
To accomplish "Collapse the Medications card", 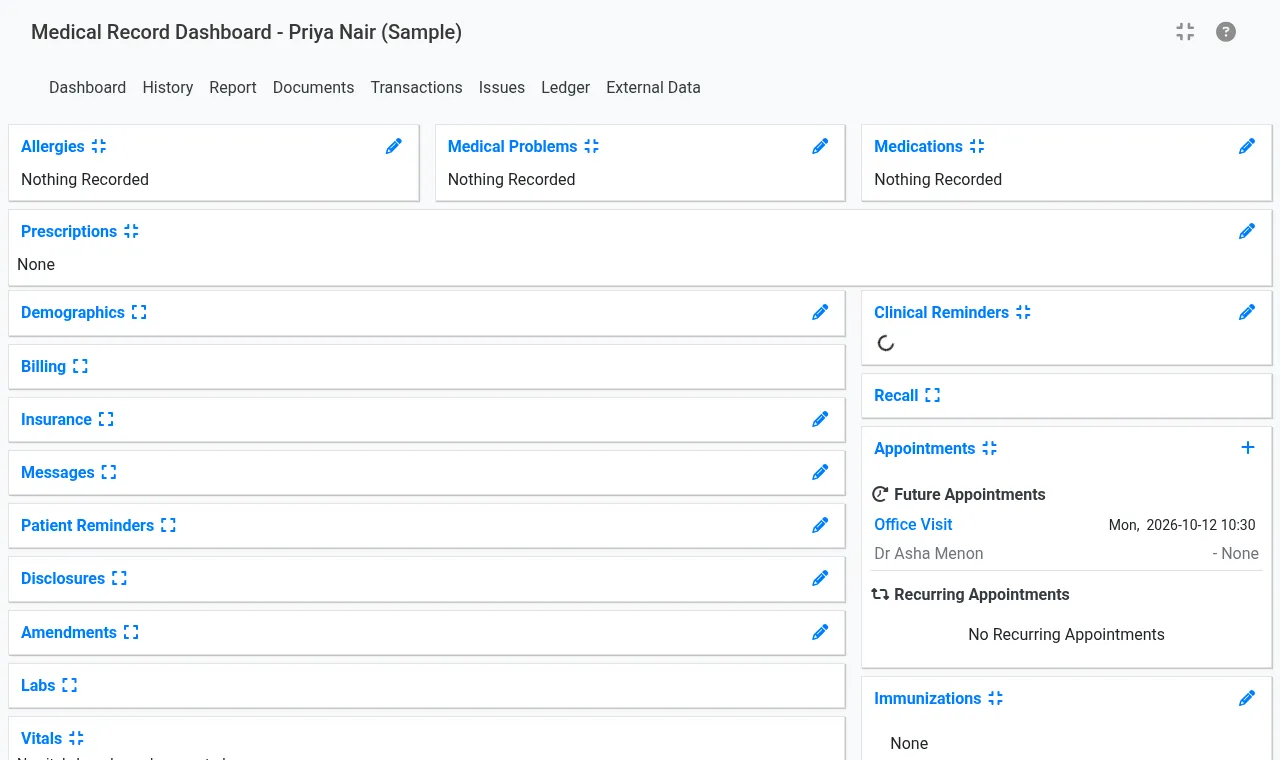I will click(x=977, y=146).
